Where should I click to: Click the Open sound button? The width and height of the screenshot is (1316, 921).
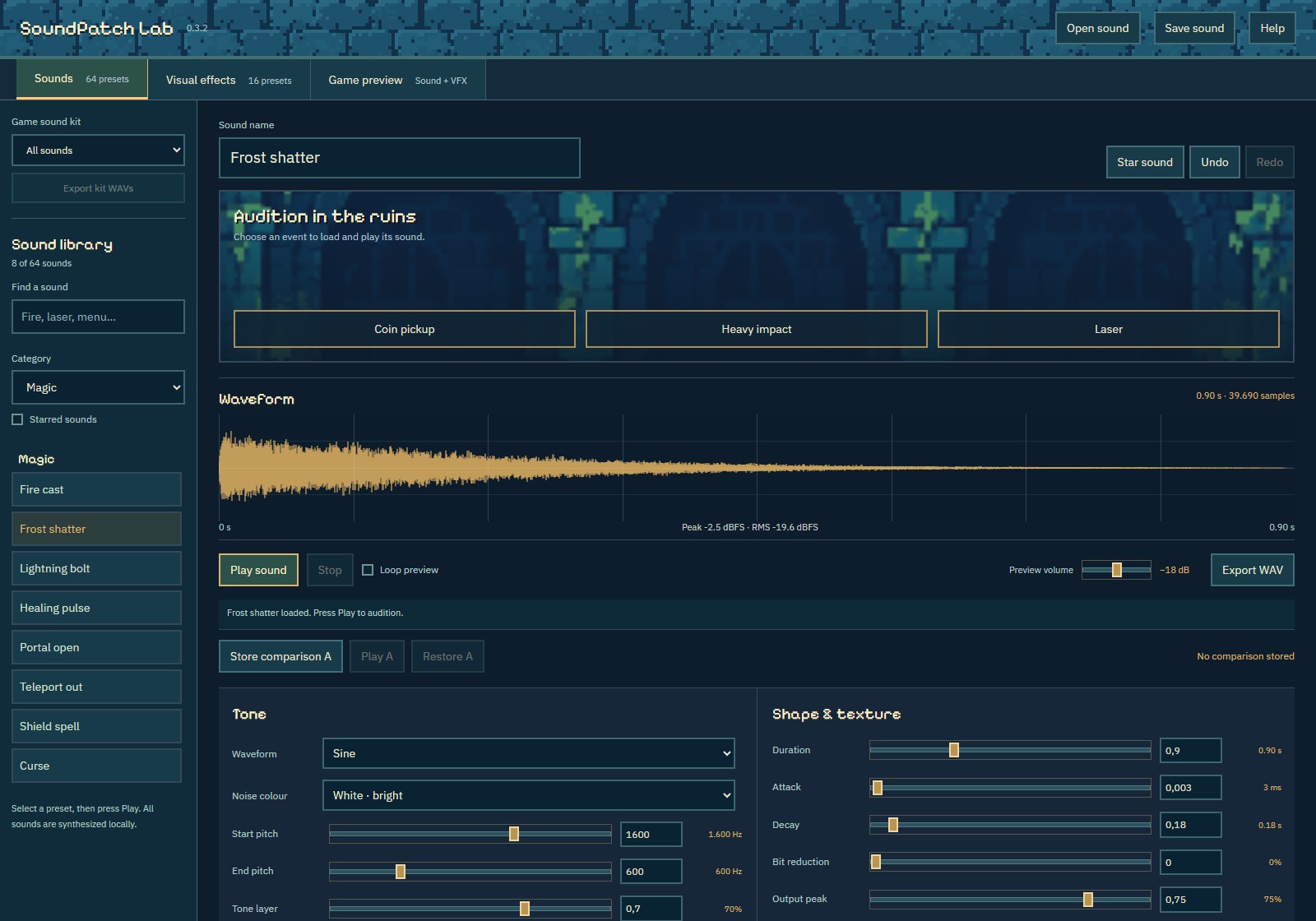[1098, 28]
